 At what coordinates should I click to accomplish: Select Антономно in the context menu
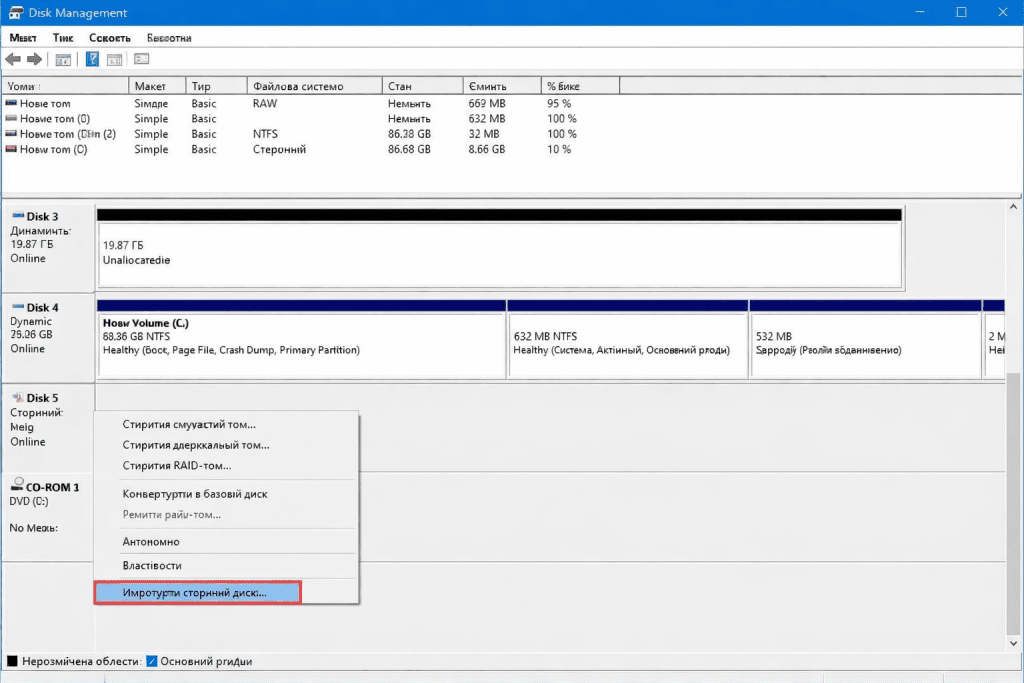pyautogui.click(x=151, y=542)
